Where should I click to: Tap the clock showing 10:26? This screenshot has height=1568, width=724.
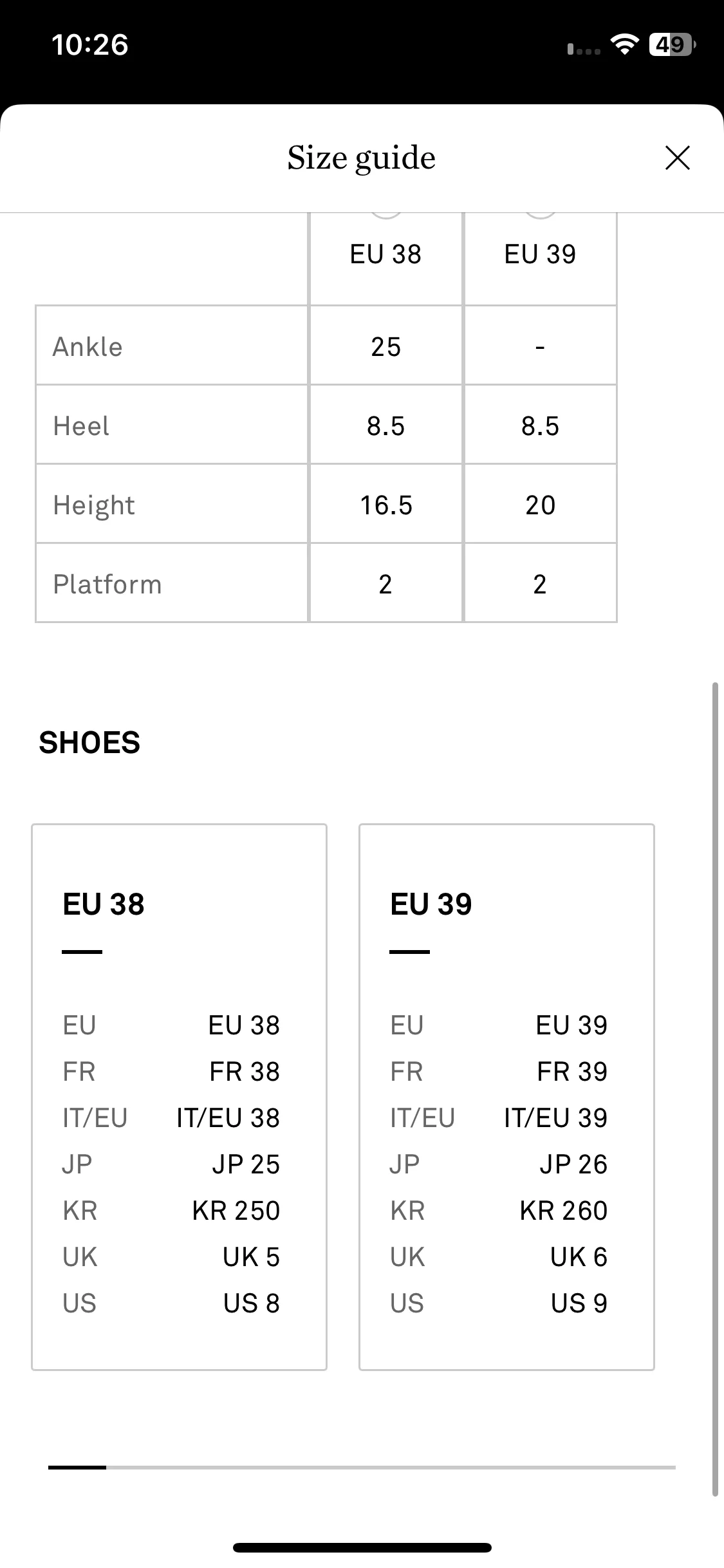click(90, 44)
